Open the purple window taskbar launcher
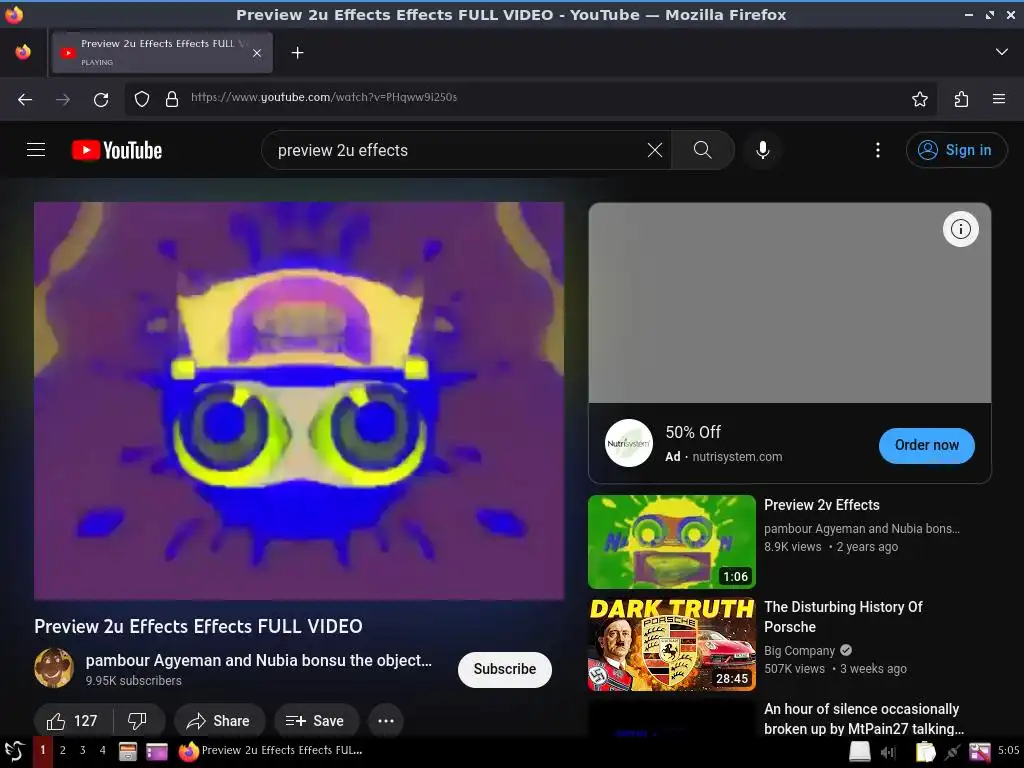The height and width of the screenshot is (768, 1024). (157, 752)
